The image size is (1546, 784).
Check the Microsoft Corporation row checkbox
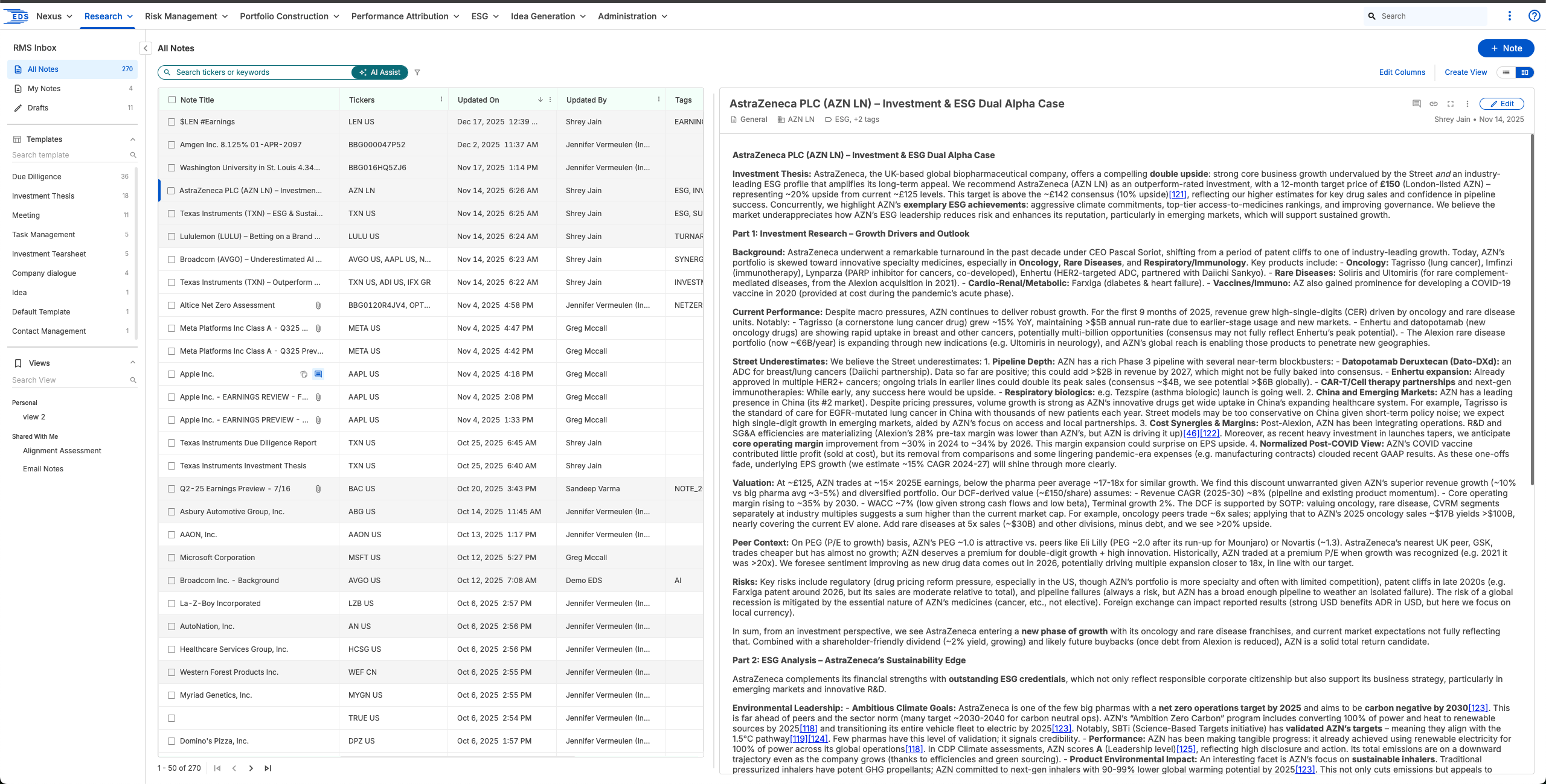(172, 558)
